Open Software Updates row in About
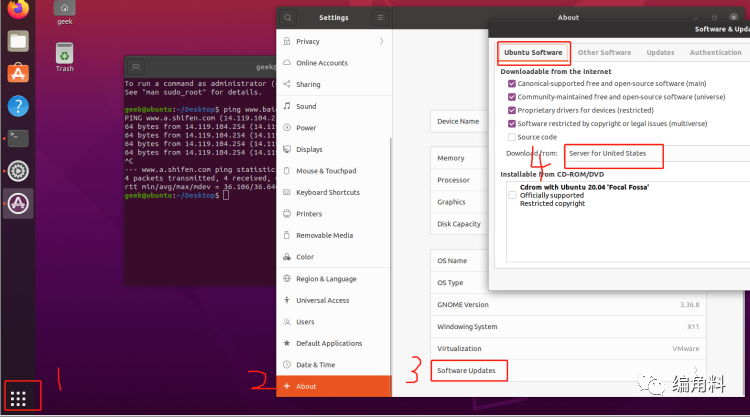 tap(568, 371)
